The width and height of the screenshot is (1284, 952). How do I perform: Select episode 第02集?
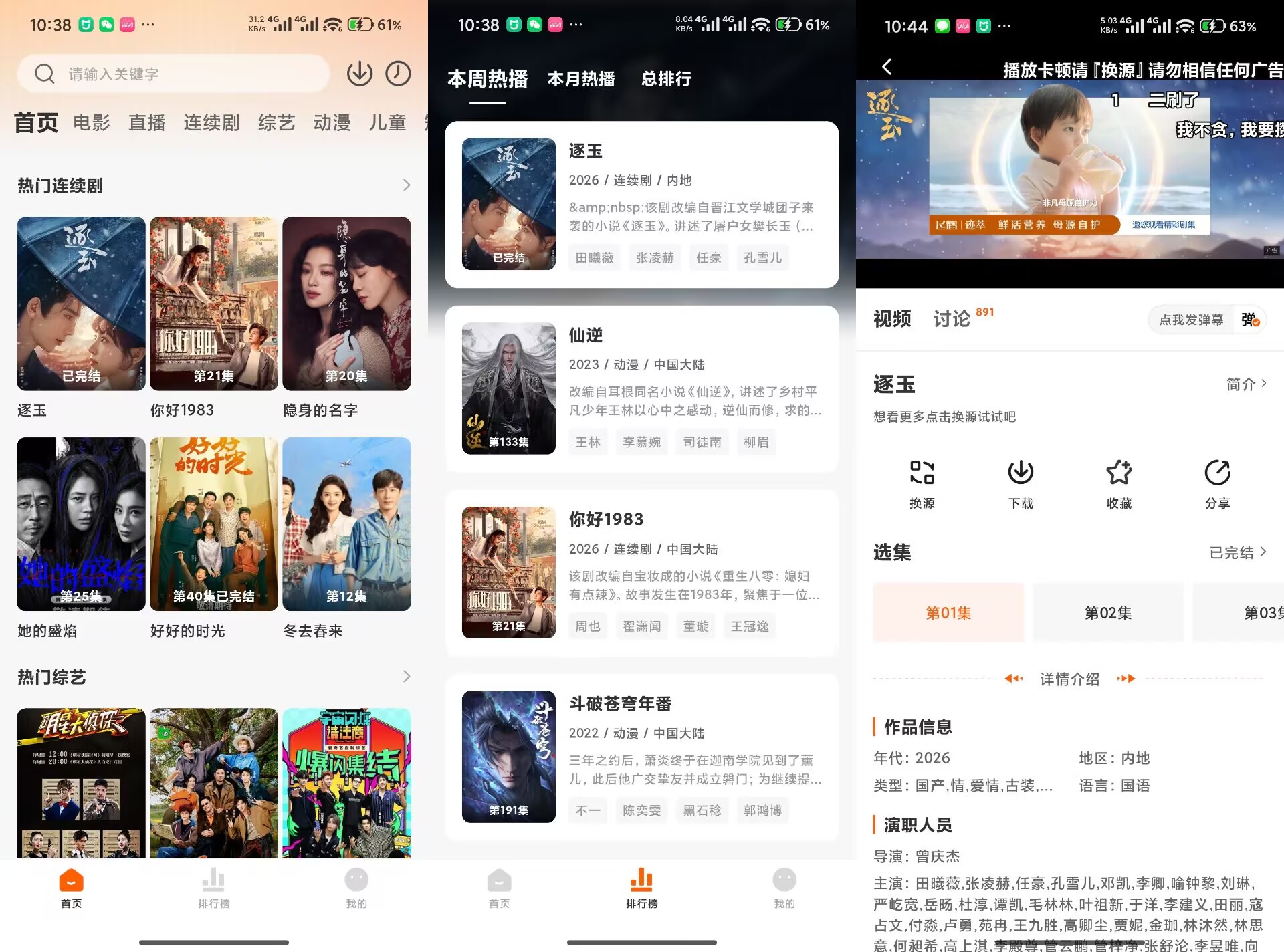pyautogui.click(x=1107, y=612)
